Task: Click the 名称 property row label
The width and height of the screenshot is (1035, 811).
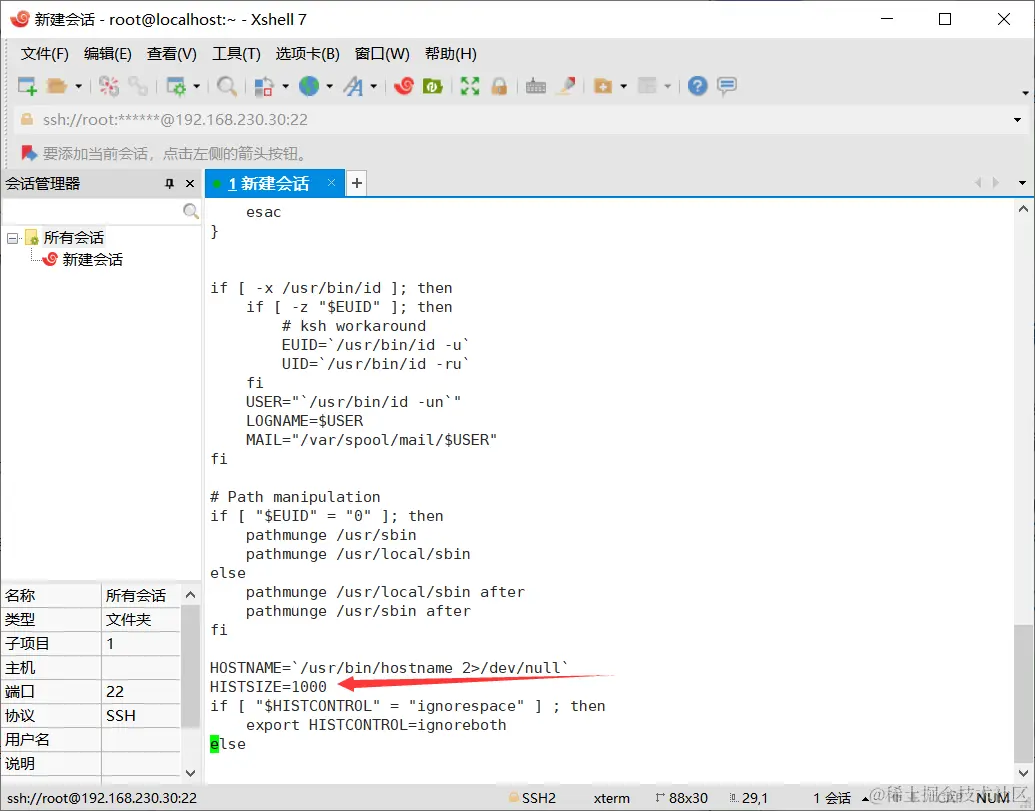Action: [x=20, y=596]
